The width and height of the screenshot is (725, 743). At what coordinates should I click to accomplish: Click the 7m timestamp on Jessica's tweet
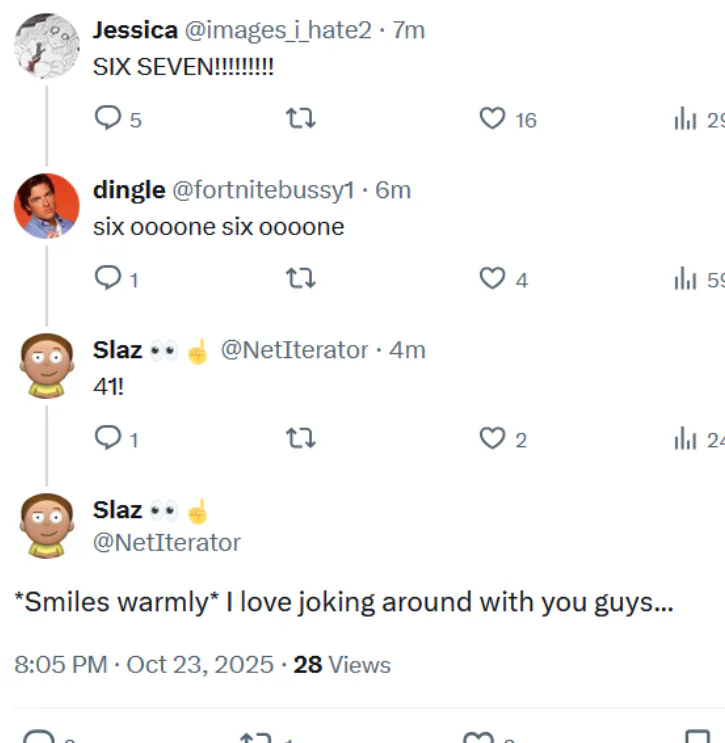click(x=409, y=30)
